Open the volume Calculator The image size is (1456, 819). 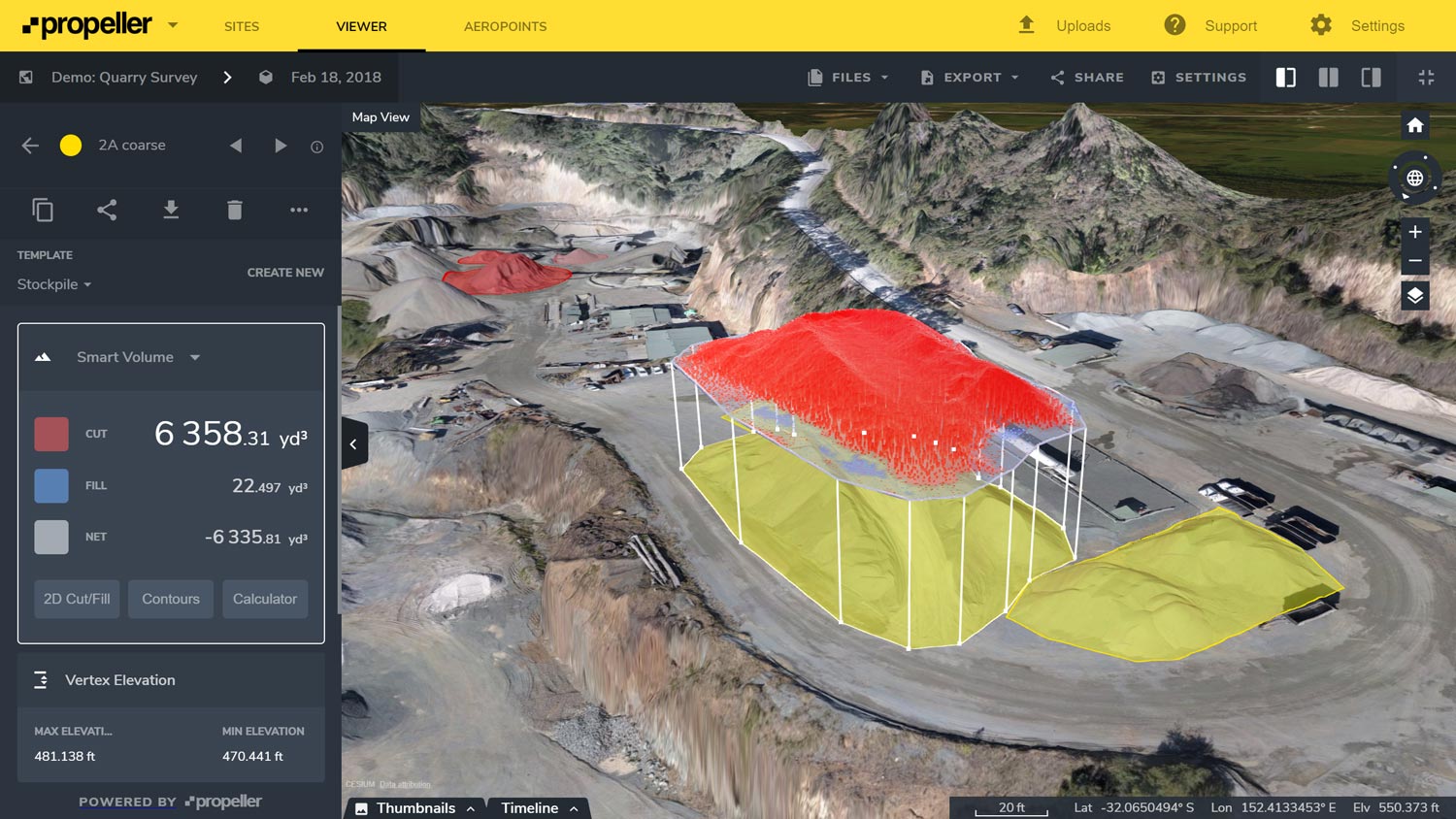pos(265,599)
